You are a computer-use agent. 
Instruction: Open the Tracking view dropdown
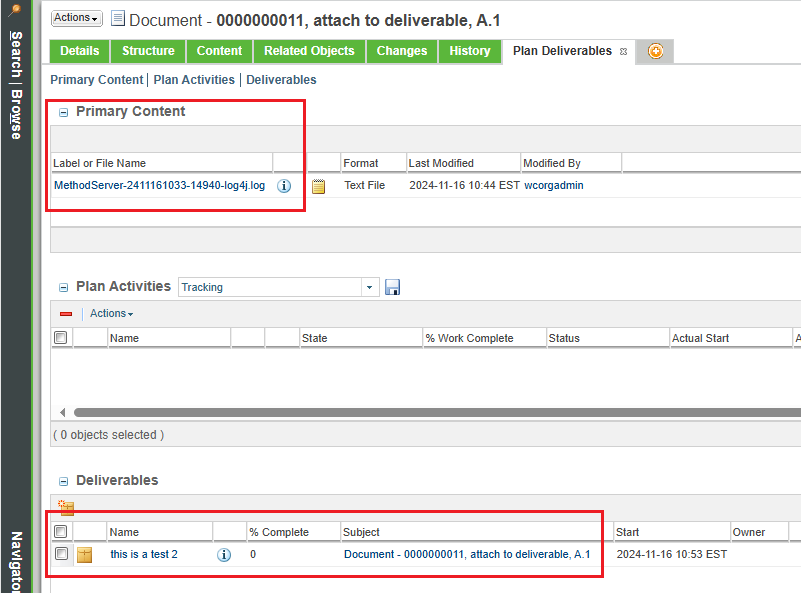(369, 287)
